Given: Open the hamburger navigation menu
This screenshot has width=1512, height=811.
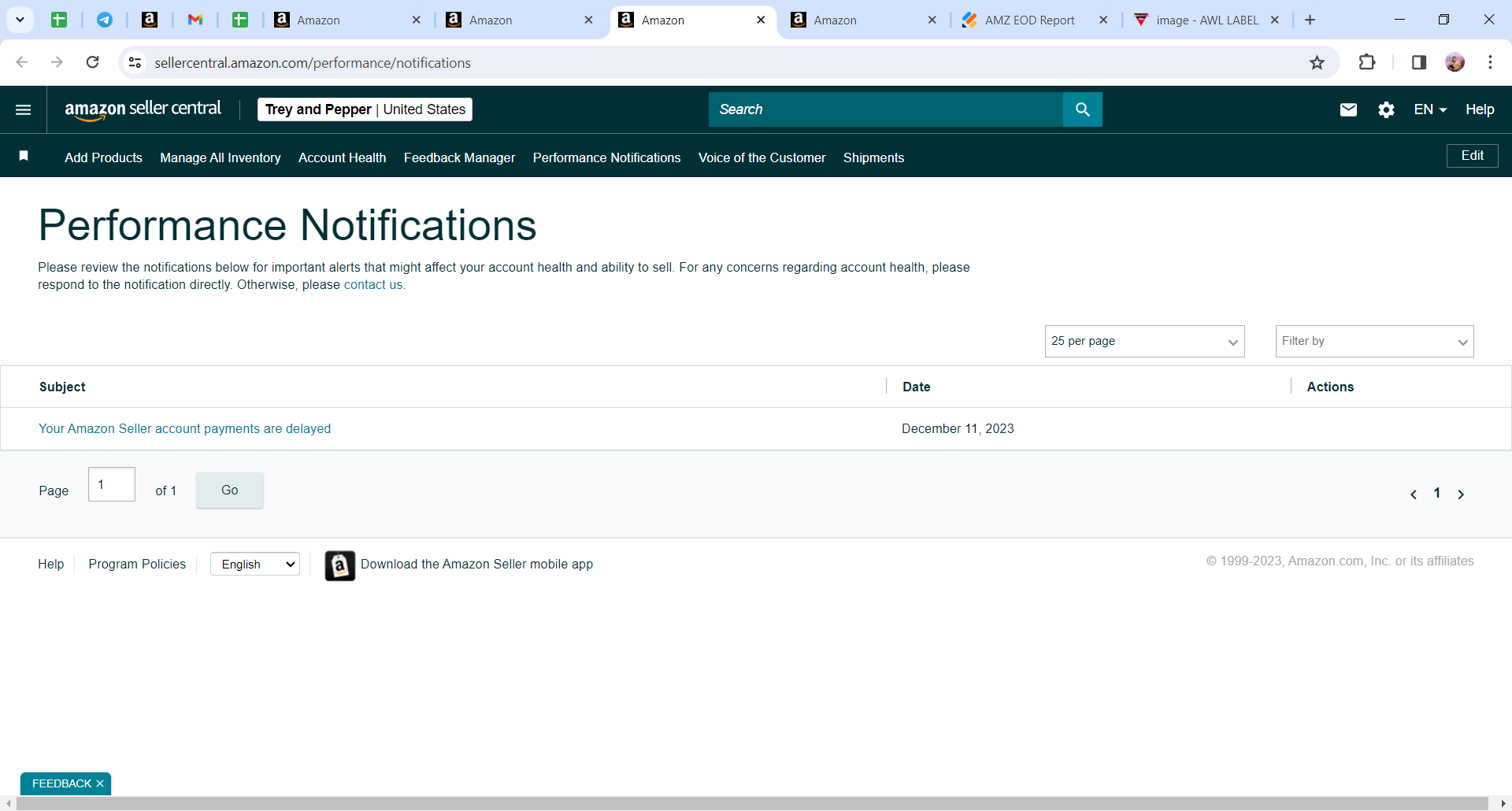Looking at the screenshot, I should [x=24, y=109].
